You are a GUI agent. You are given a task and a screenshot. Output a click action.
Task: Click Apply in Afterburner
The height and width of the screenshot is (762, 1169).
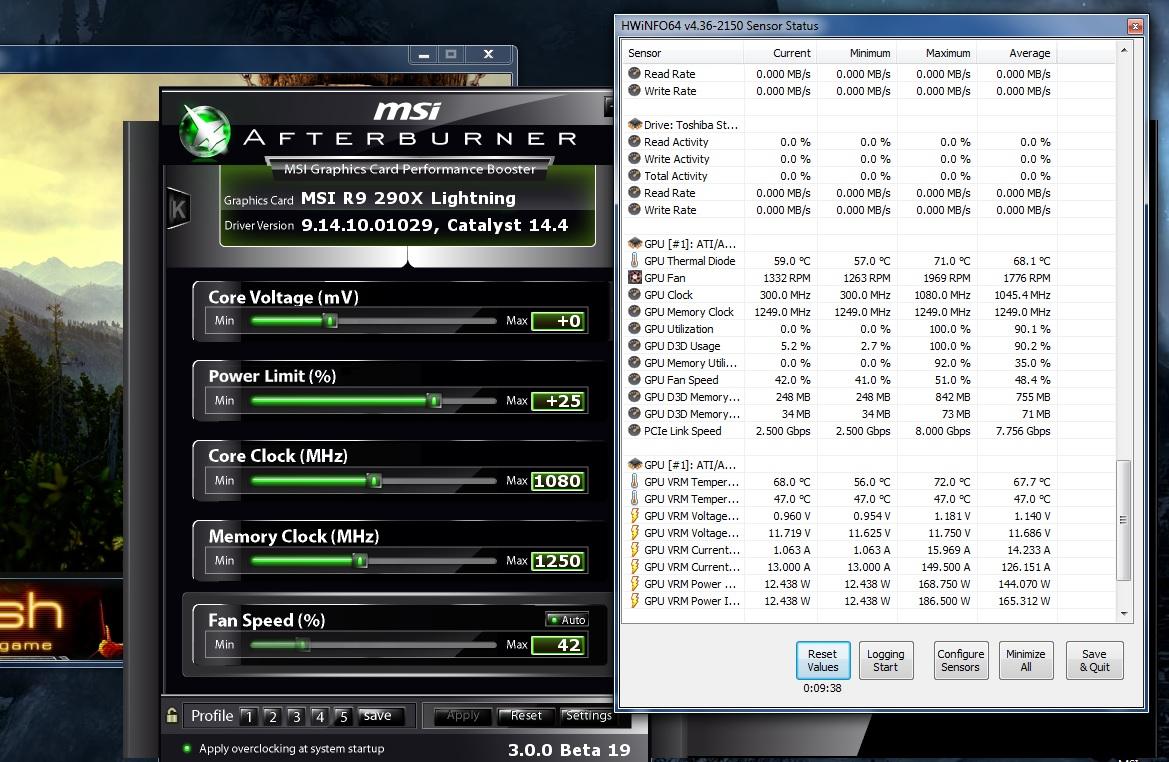pos(463,716)
